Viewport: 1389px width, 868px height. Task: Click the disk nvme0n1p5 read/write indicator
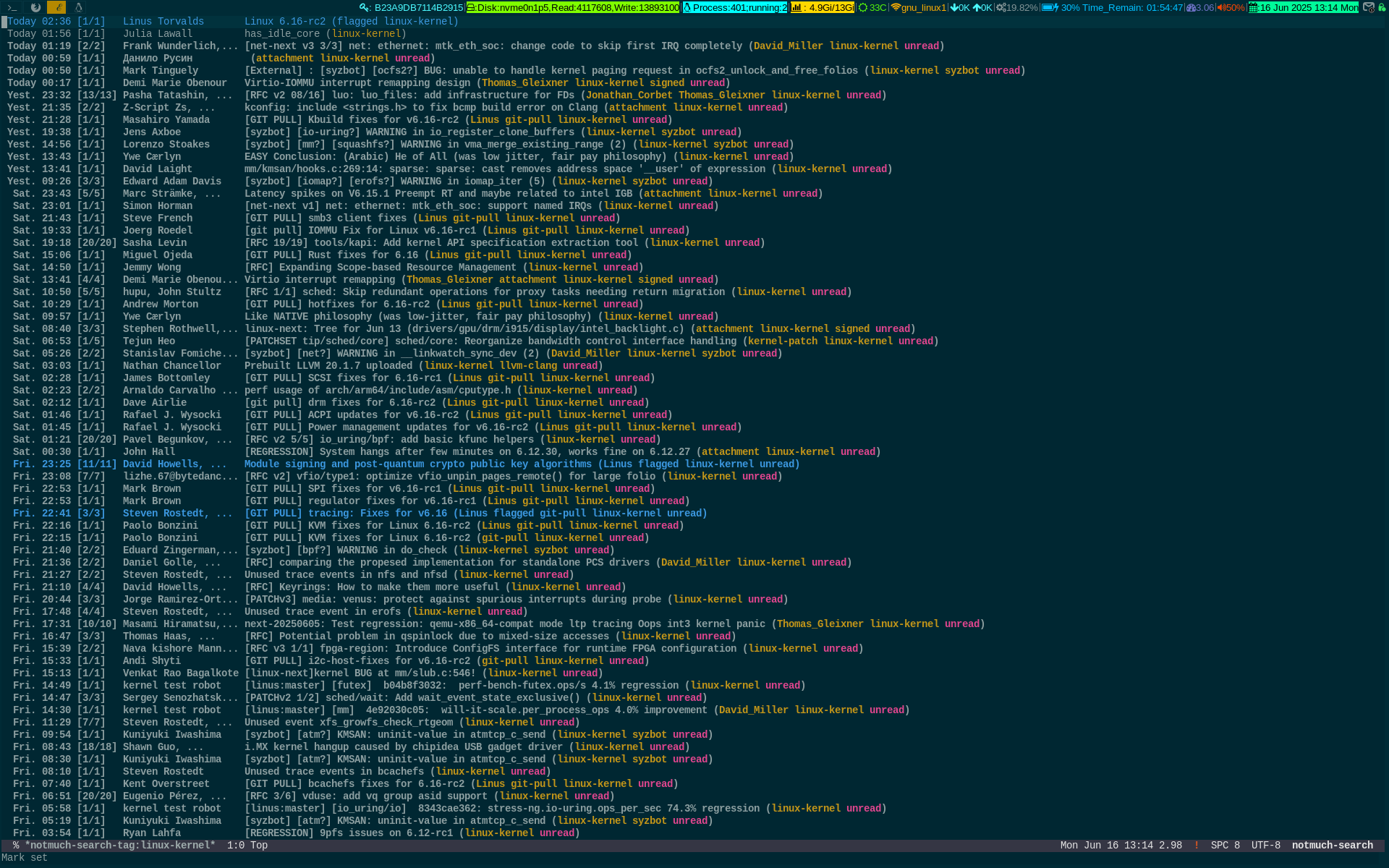click(x=573, y=7)
